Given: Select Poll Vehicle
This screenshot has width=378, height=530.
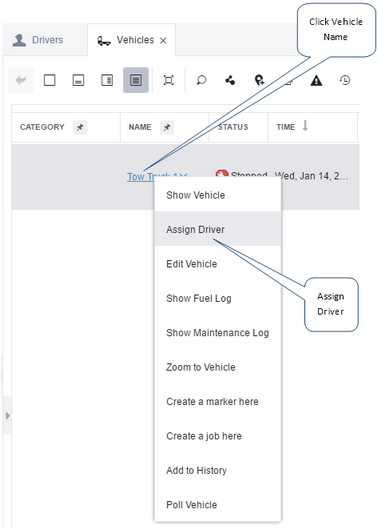Looking at the screenshot, I should tap(218, 505).
